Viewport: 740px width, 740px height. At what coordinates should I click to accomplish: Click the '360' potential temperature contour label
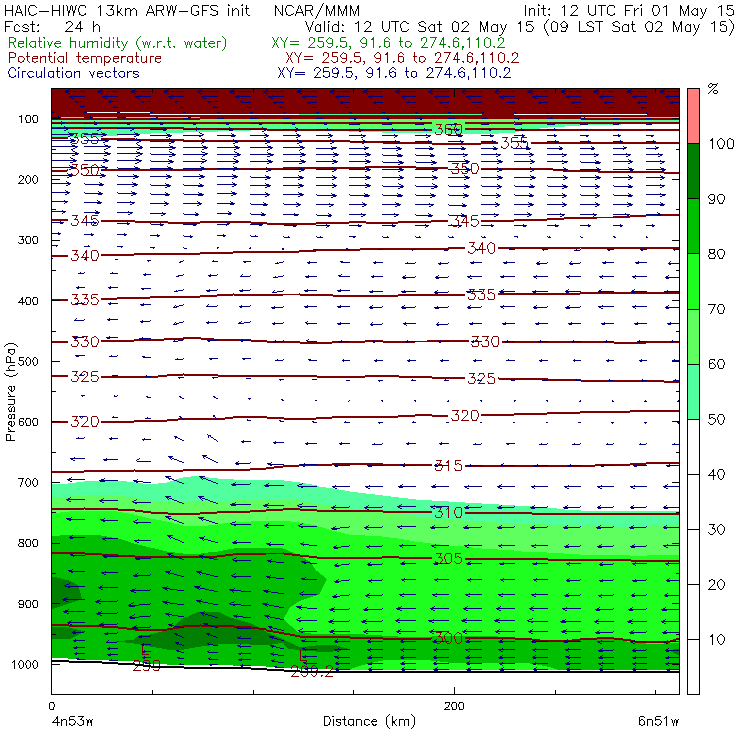coord(448,129)
